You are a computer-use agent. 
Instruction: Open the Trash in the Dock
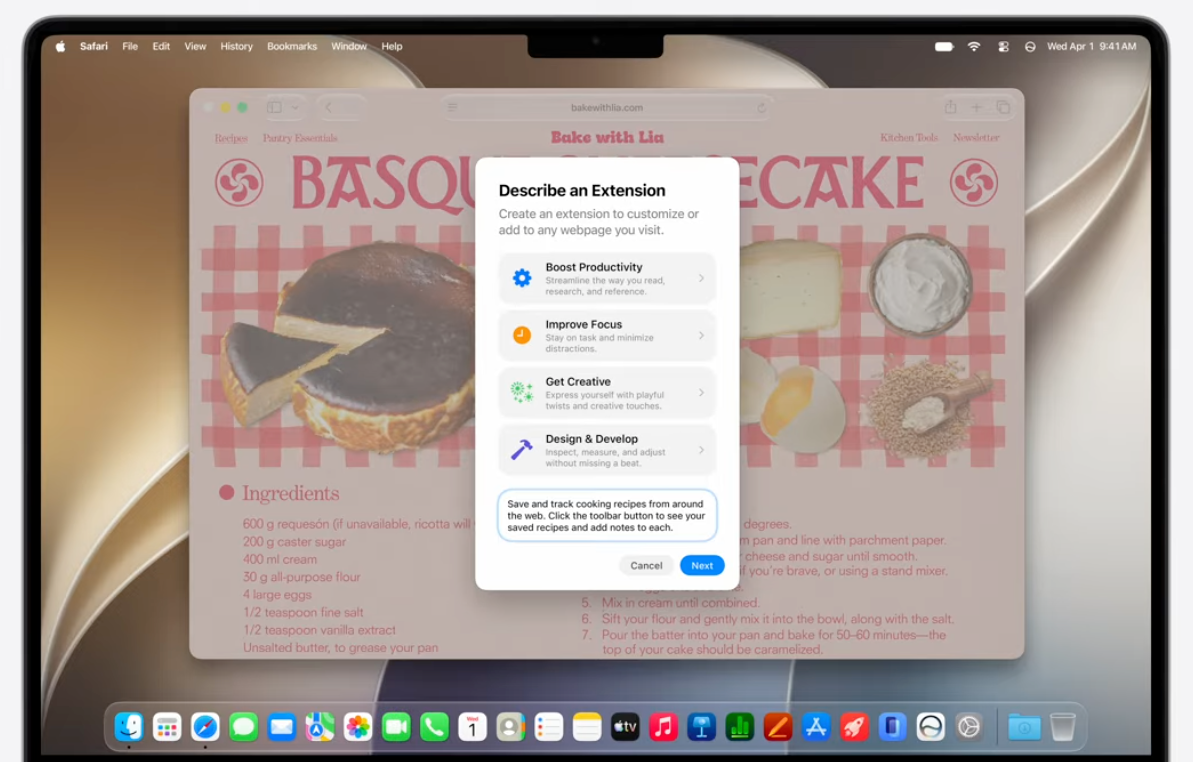(1062, 727)
